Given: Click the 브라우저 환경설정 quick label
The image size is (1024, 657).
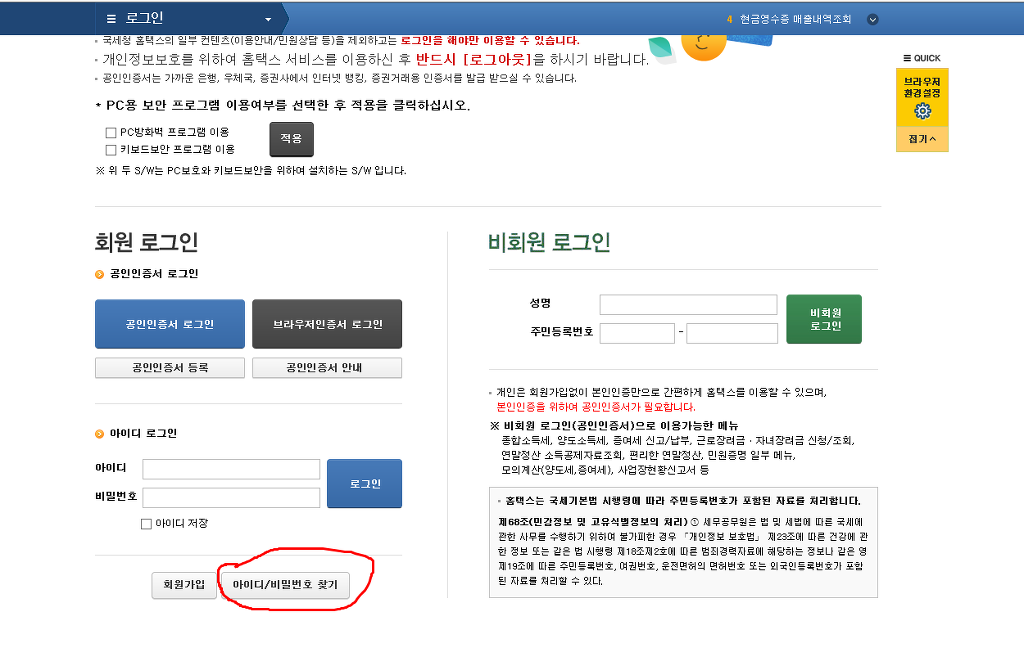Looking at the screenshot, I should 922,88.
